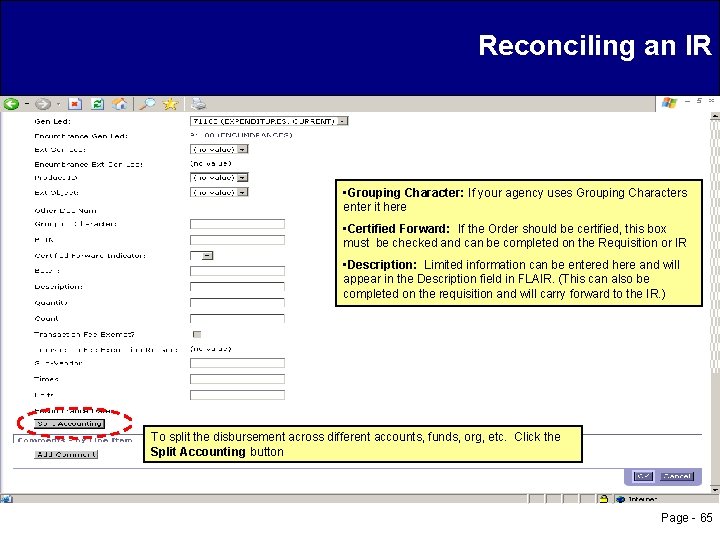
Task: Click the Cancel button
Action: pyautogui.click(x=677, y=476)
